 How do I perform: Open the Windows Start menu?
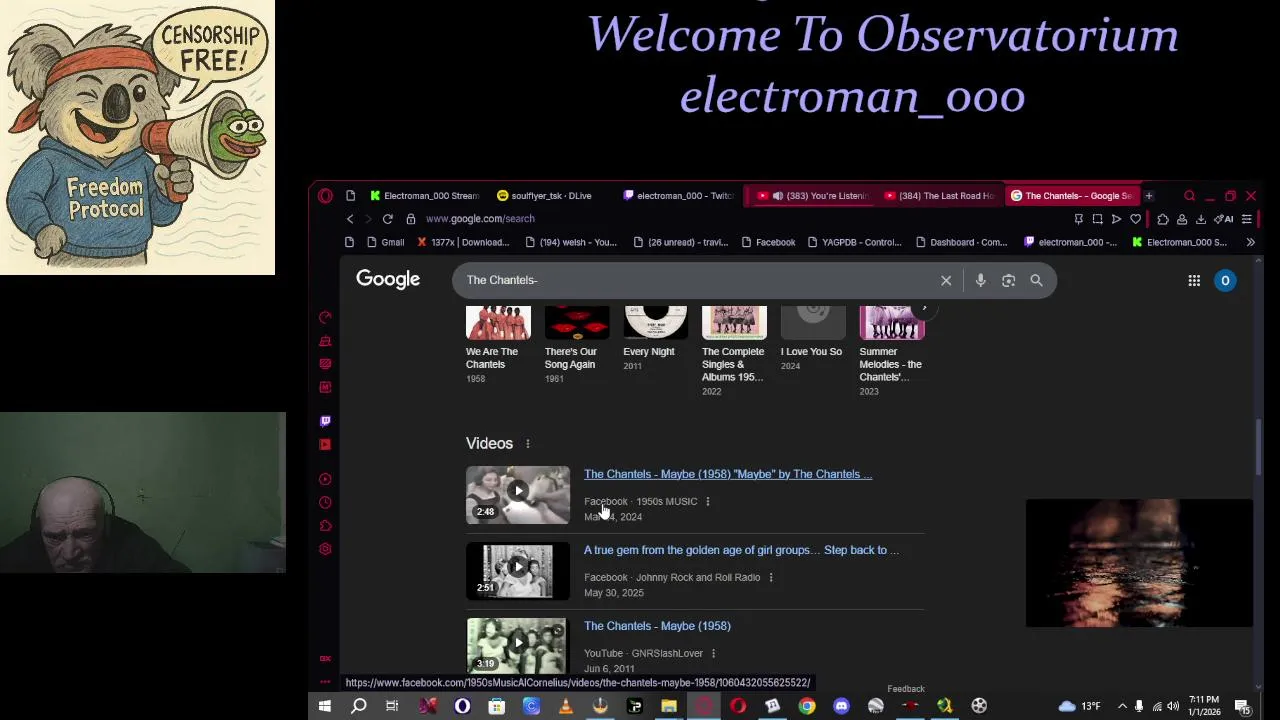click(x=324, y=707)
